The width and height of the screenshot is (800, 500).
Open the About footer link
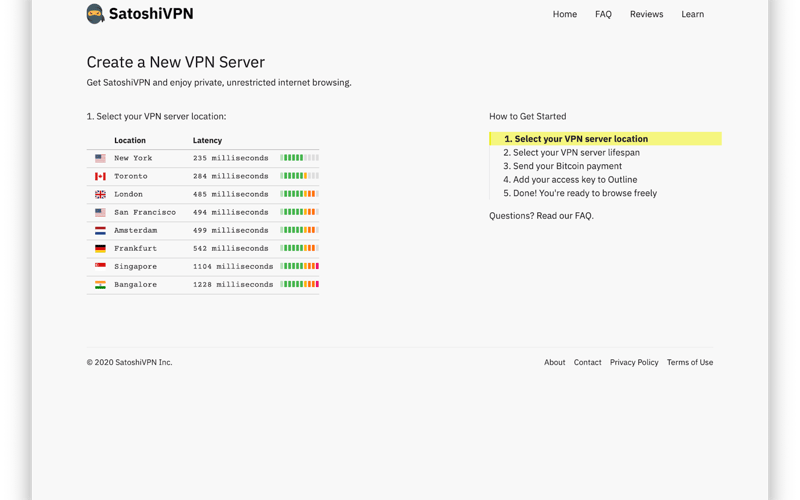(x=555, y=362)
